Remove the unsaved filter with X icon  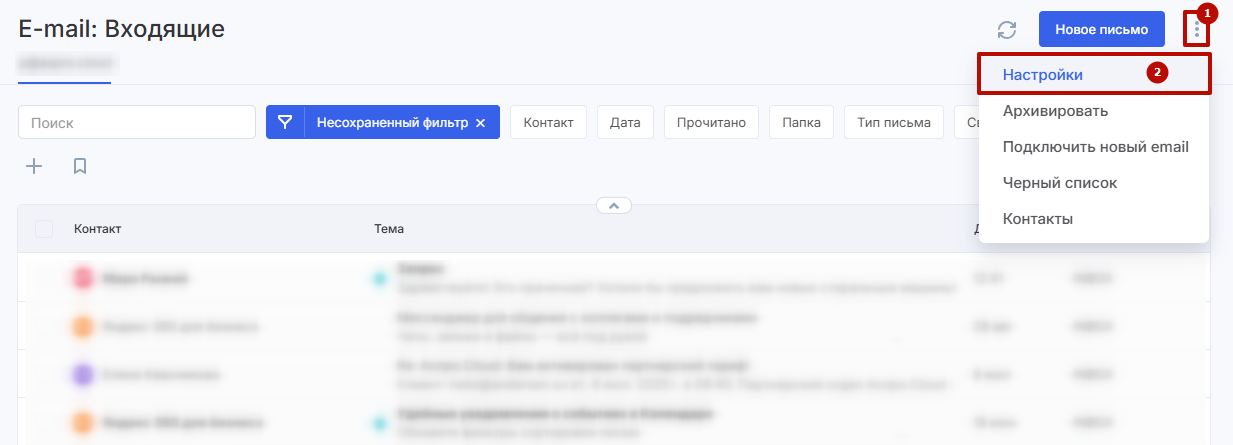pyautogui.click(x=480, y=123)
